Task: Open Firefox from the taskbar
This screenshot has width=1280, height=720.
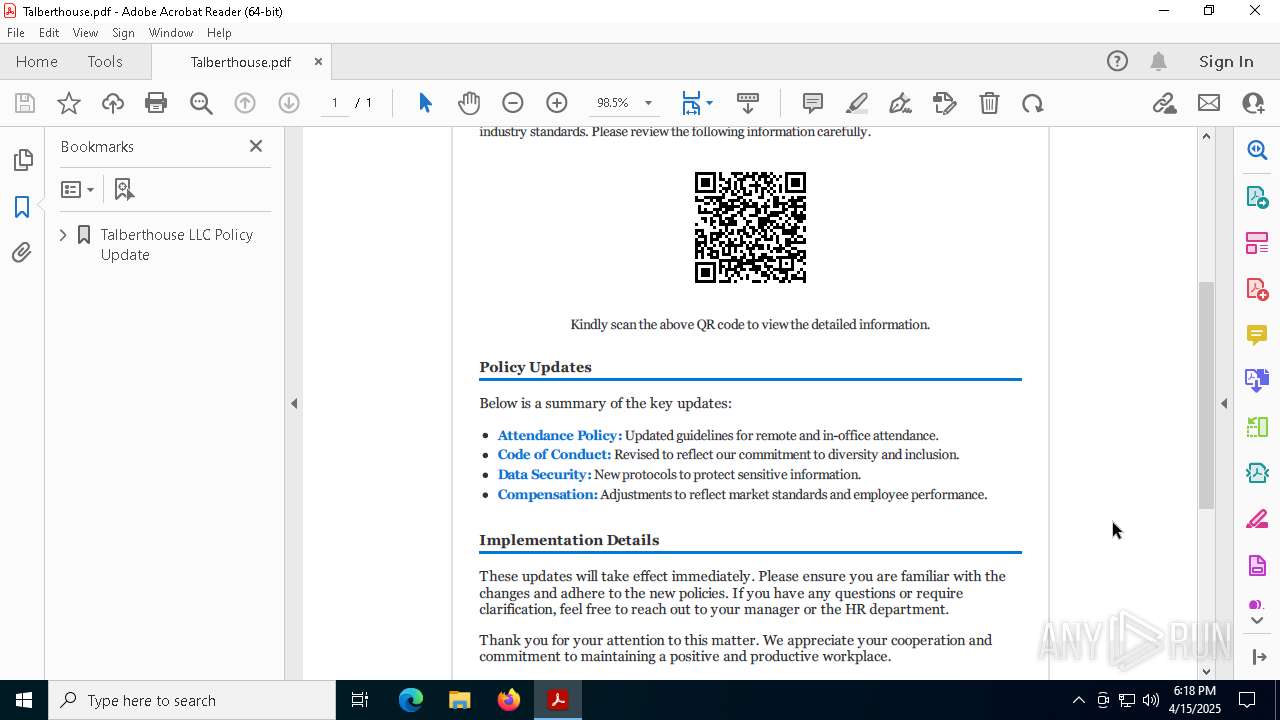Action: click(x=509, y=700)
